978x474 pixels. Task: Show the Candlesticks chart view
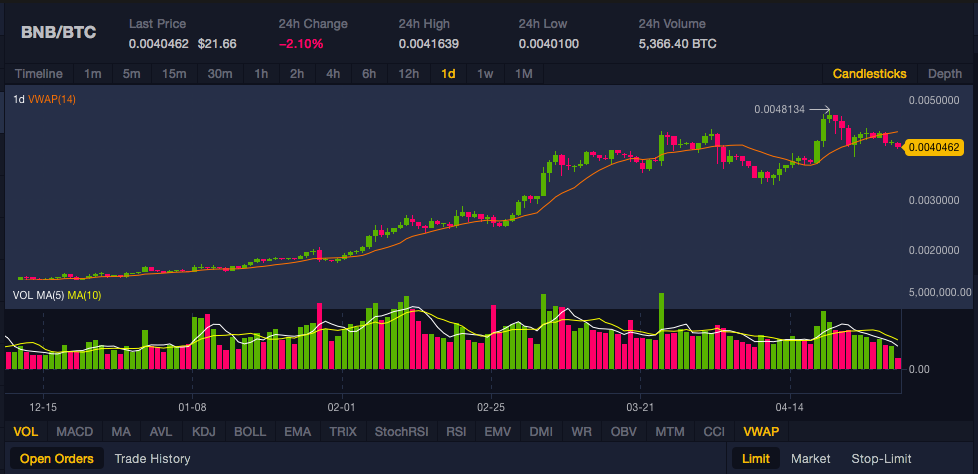(869, 74)
